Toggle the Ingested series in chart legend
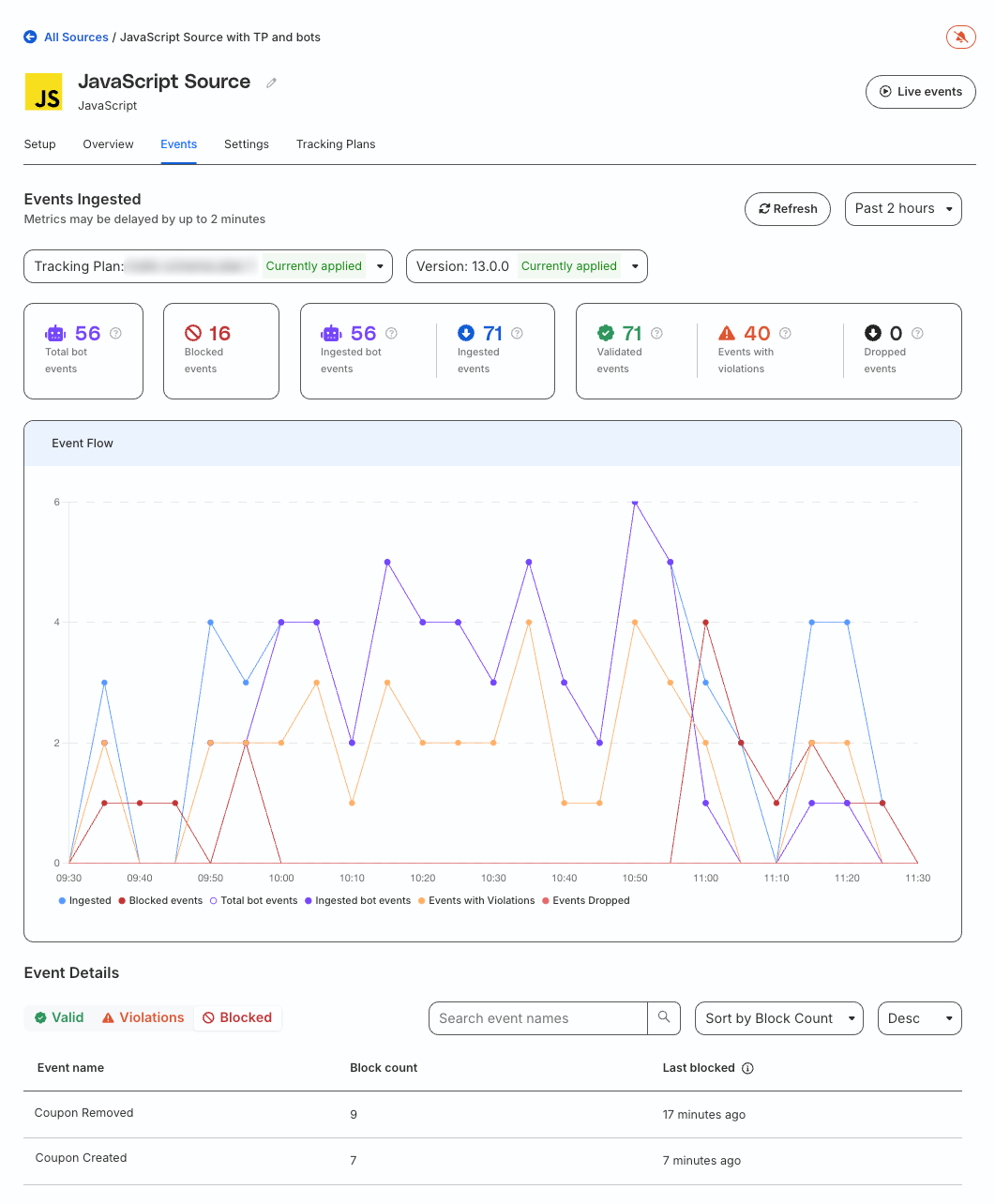995x1204 pixels. (84, 901)
